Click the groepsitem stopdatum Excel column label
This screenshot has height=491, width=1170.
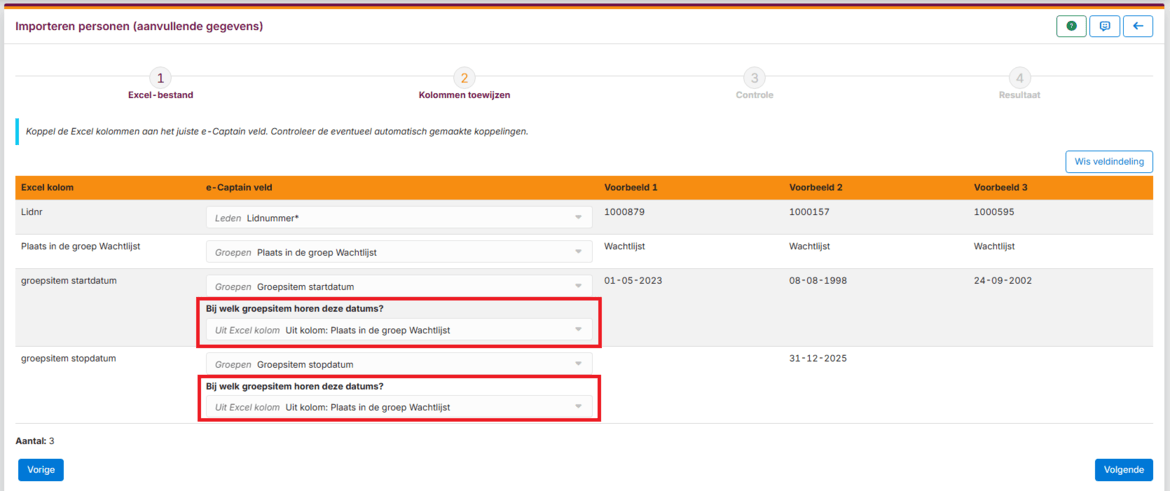pos(69,358)
